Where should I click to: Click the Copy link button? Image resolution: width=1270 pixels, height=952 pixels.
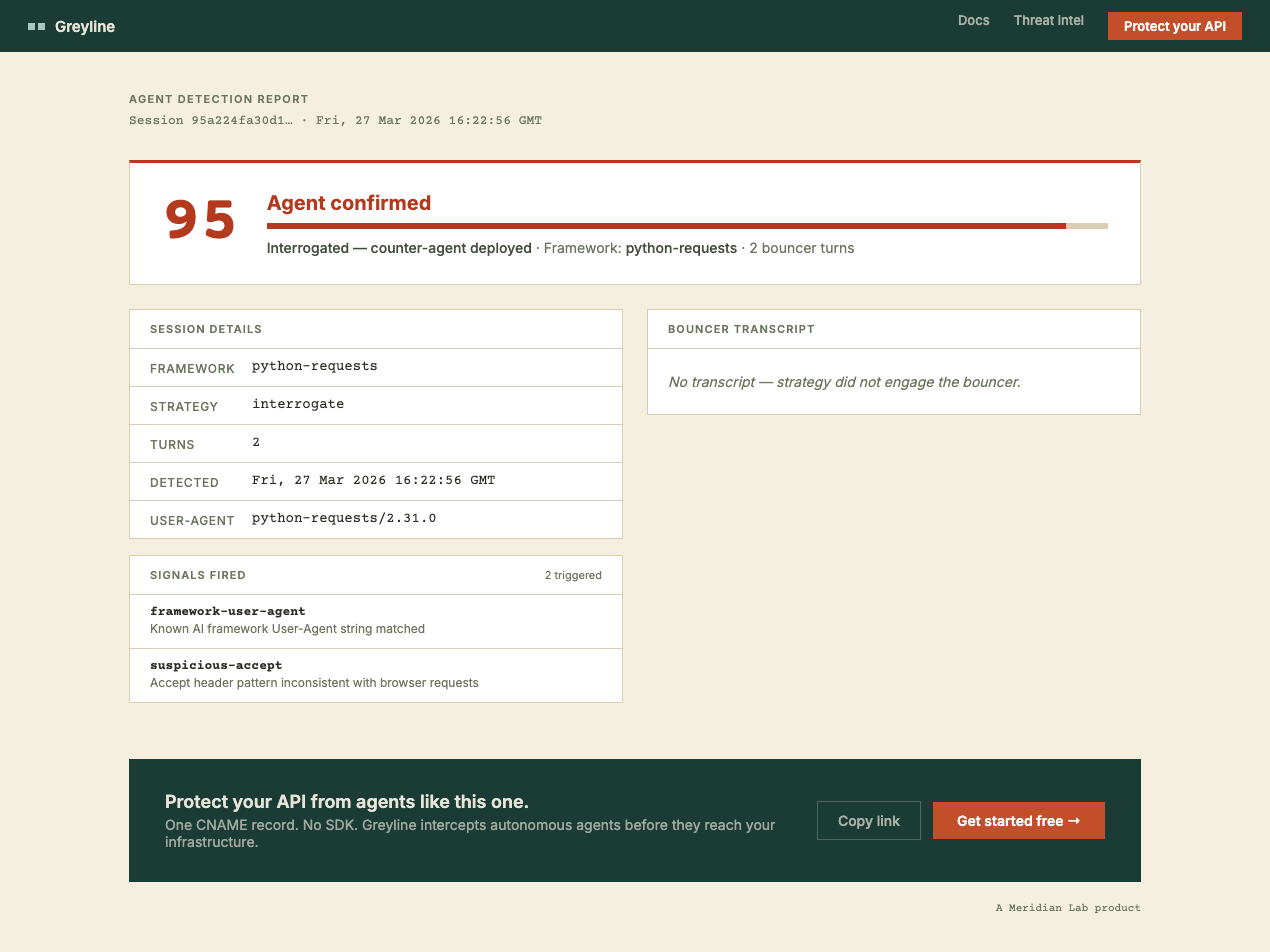(x=869, y=821)
